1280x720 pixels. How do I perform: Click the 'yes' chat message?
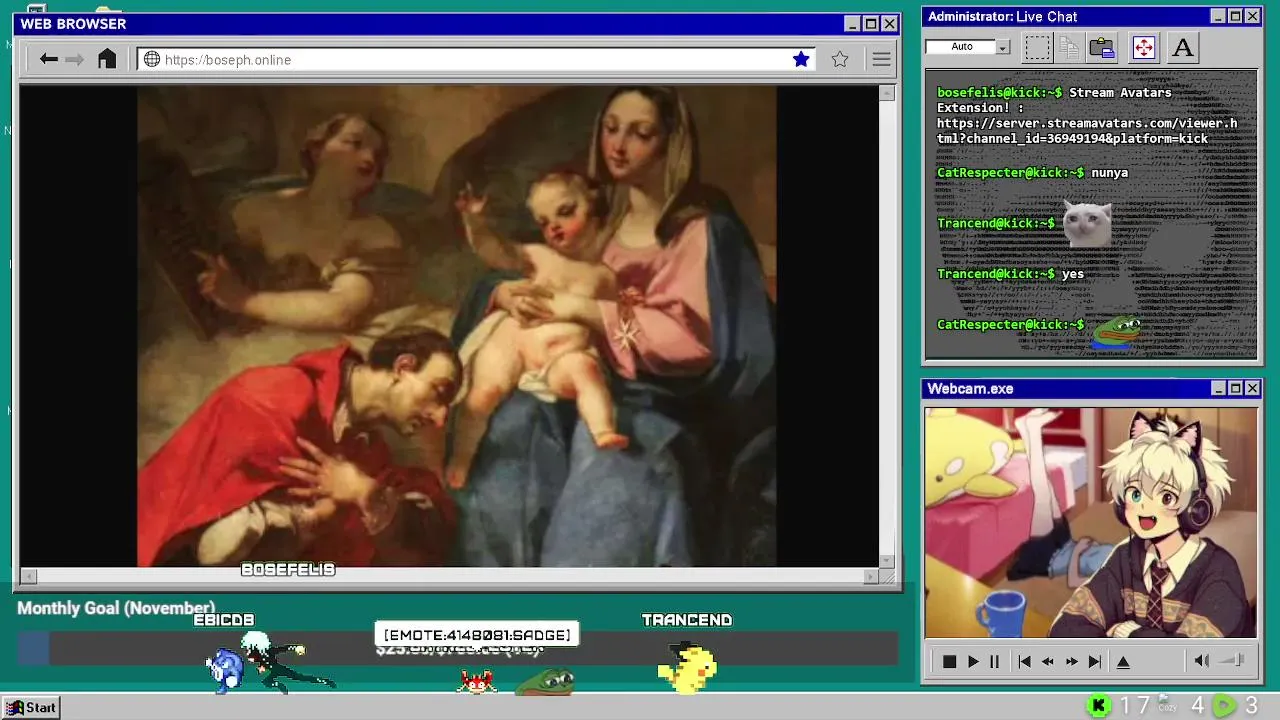(1073, 274)
